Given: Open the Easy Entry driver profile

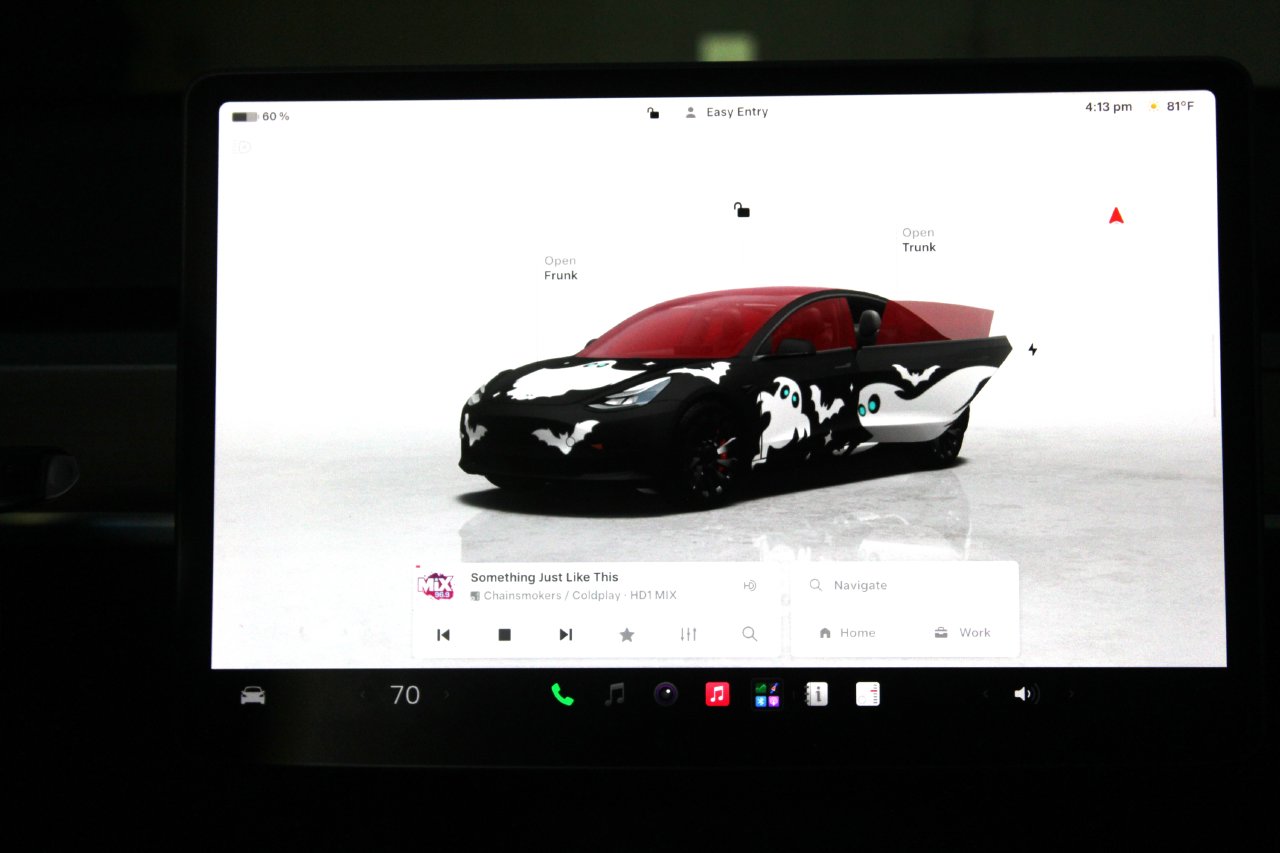Looking at the screenshot, I should pos(726,113).
